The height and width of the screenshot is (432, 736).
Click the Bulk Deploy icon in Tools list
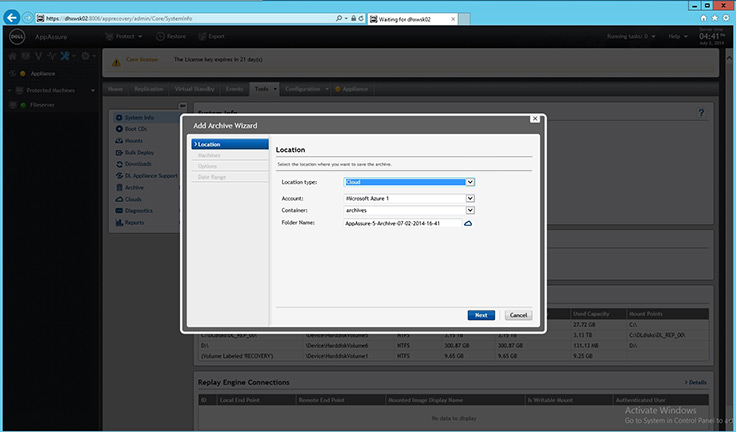(x=119, y=152)
